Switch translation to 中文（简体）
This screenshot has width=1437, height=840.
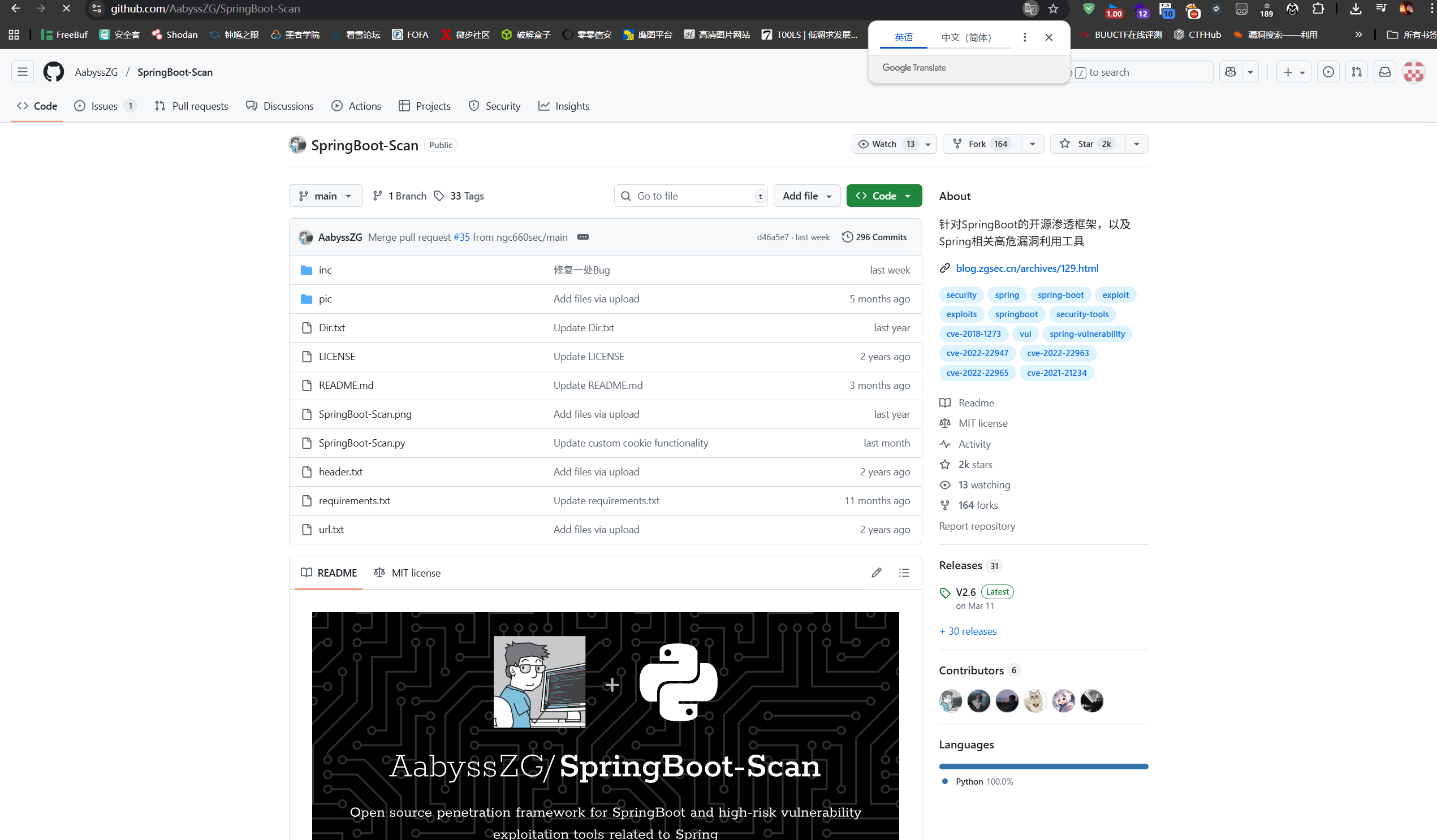(966, 38)
